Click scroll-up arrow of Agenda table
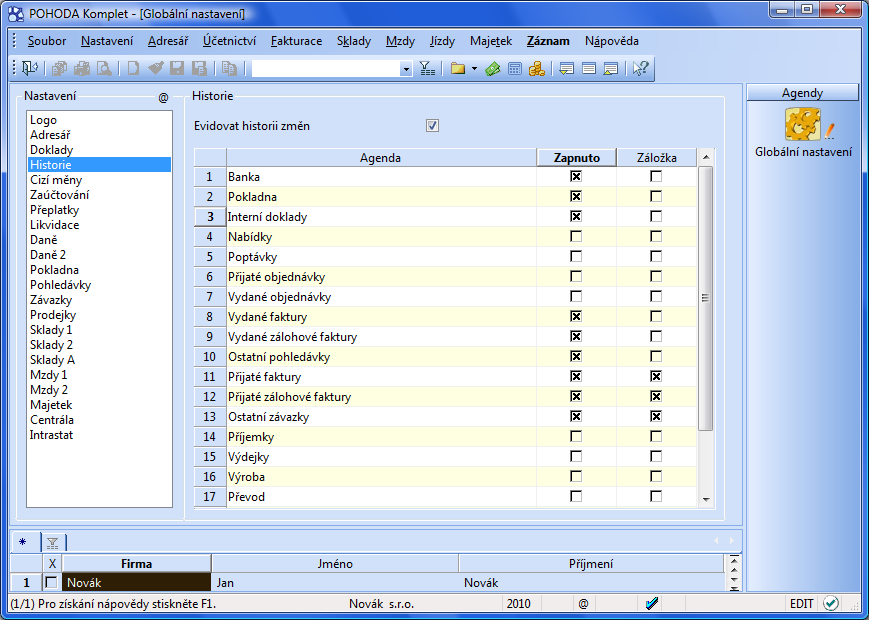This screenshot has width=869, height=620. pyautogui.click(x=706, y=157)
